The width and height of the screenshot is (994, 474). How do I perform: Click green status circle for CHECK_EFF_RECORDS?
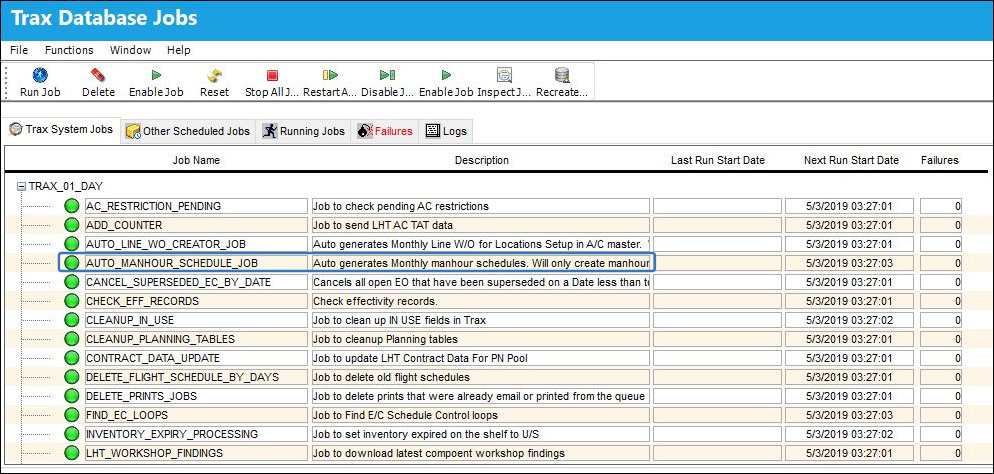tap(72, 301)
